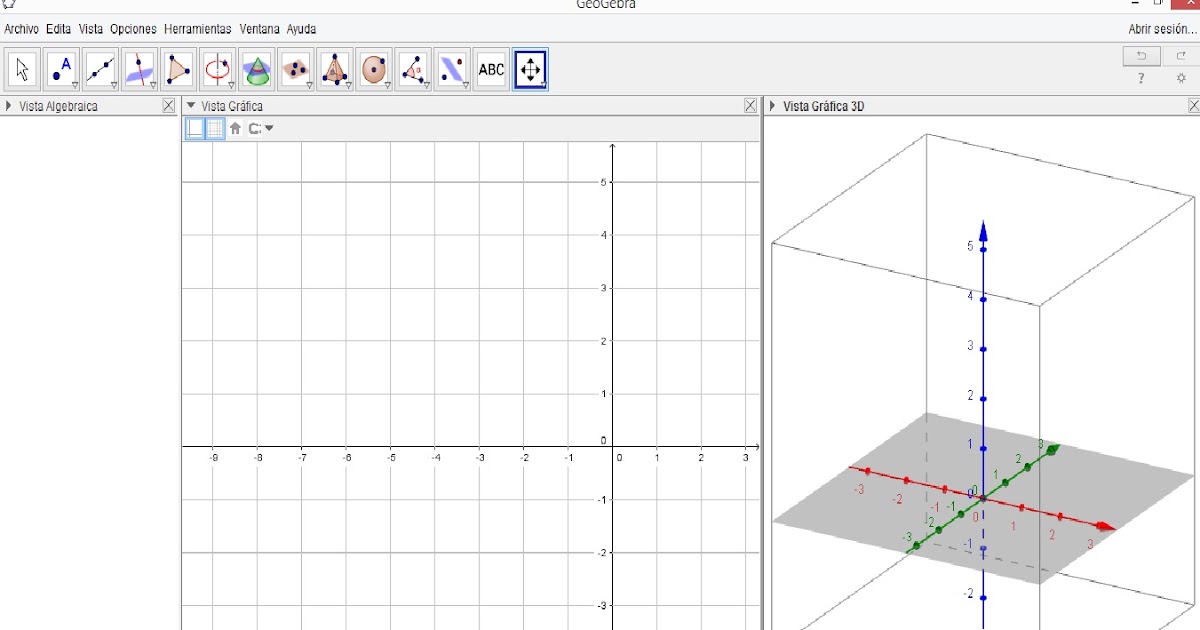Select the ABC text tool
Viewport: 1200px width, 630px height.
[x=491, y=68]
